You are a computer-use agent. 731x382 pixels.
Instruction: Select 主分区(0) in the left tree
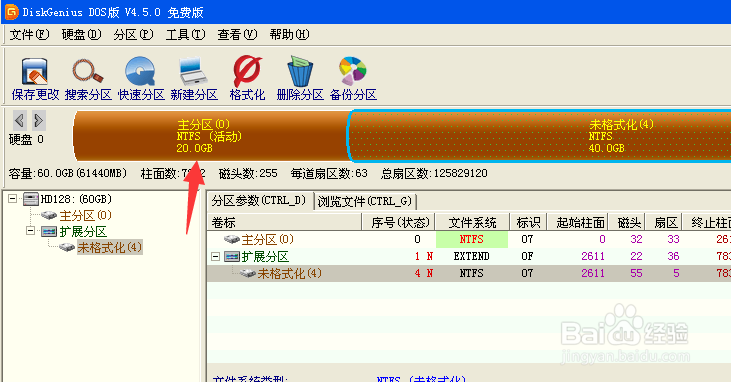(x=85, y=215)
